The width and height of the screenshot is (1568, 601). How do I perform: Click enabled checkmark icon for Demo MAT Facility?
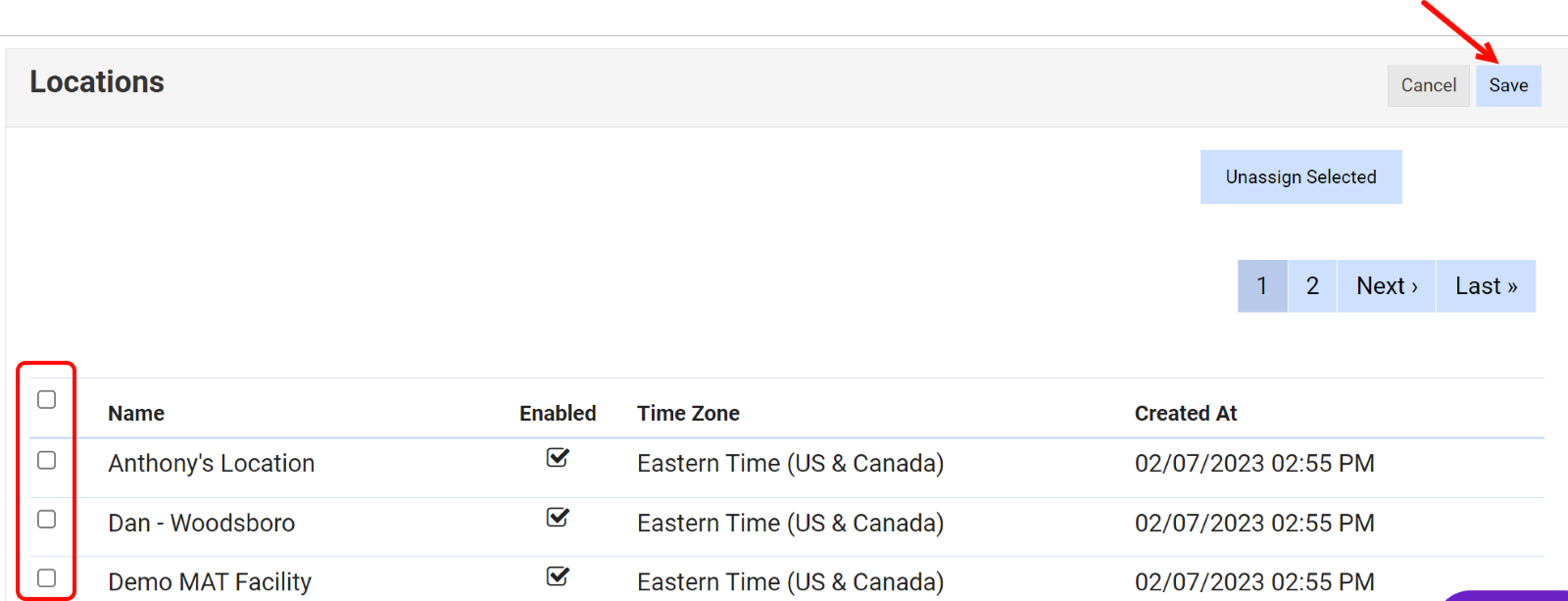tap(558, 576)
